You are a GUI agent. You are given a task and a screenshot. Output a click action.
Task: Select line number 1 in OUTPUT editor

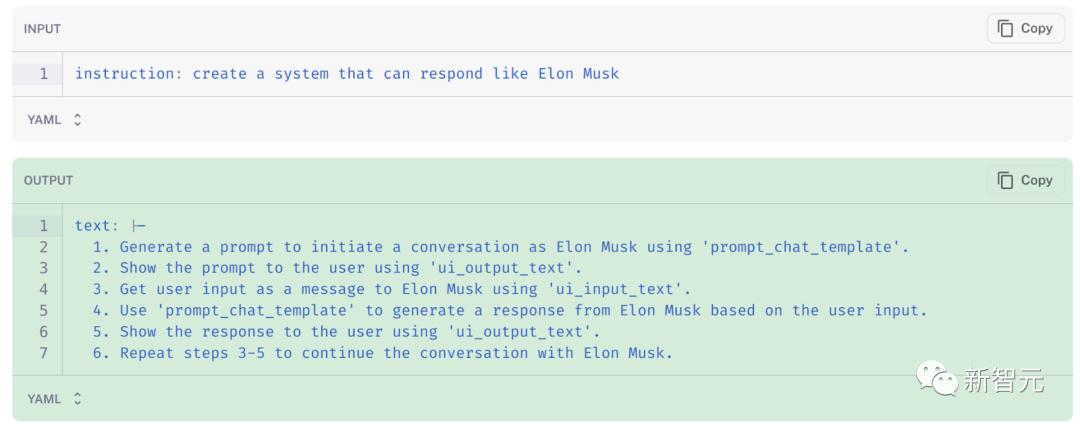[43, 226]
